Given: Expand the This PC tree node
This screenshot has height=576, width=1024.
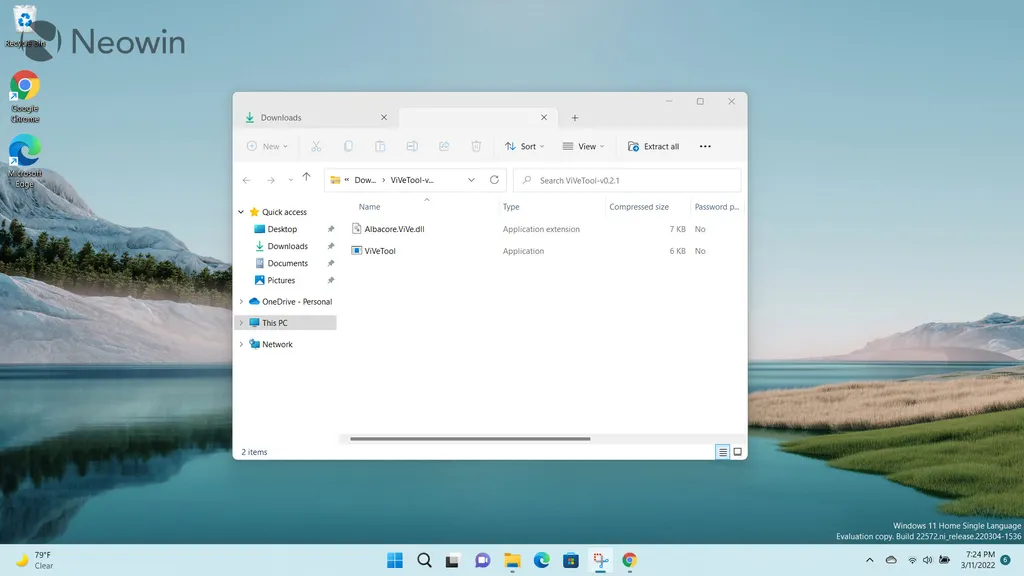Looking at the screenshot, I should pyautogui.click(x=241, y=323).
